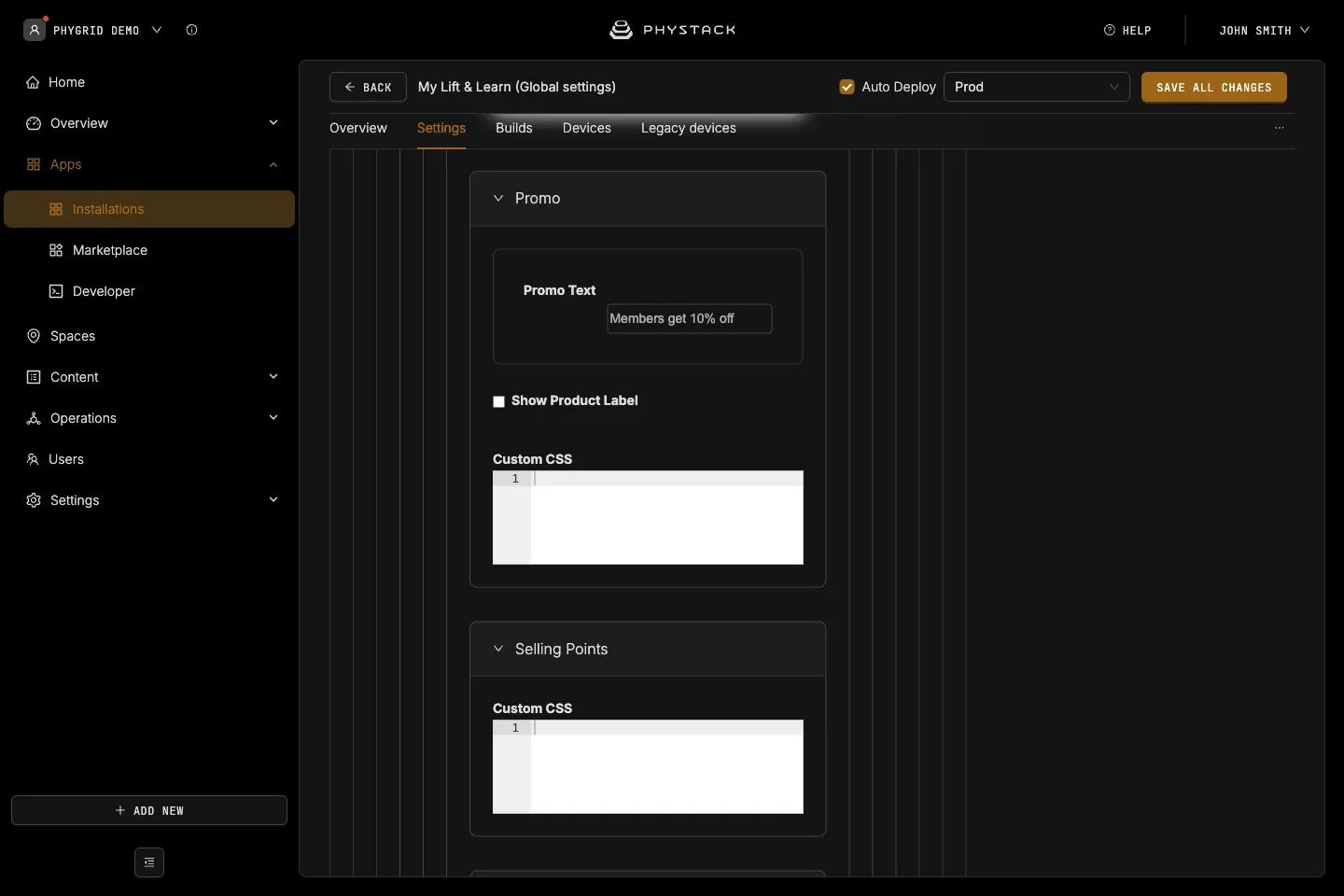Click into the Promo Custom CSS editor

[648, 517]
